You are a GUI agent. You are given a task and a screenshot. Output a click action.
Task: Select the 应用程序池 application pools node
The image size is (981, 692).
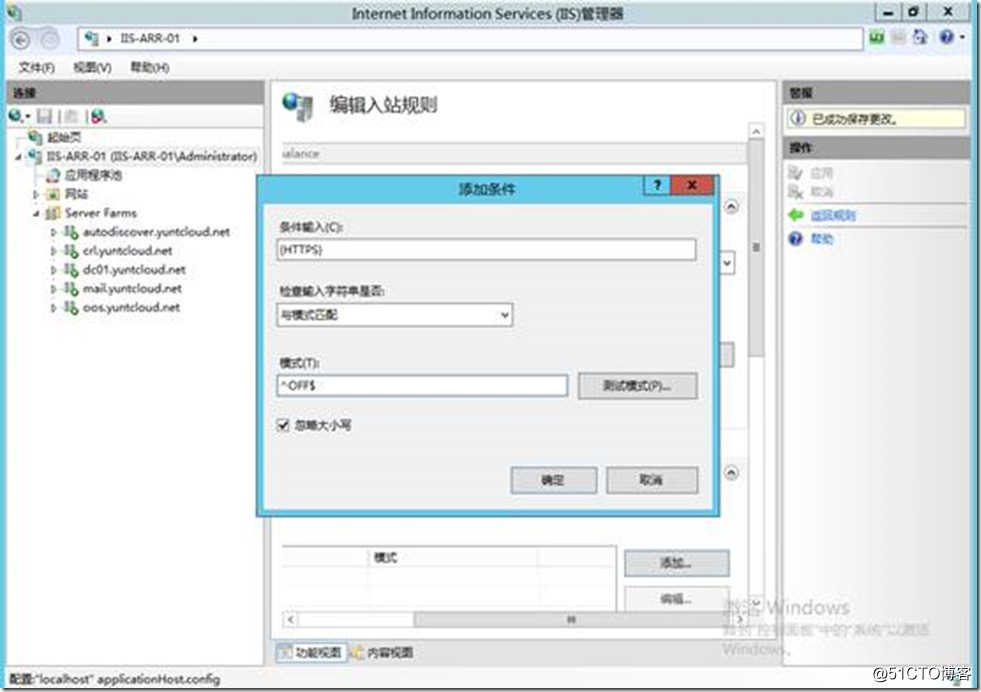(x=93, y=175)
